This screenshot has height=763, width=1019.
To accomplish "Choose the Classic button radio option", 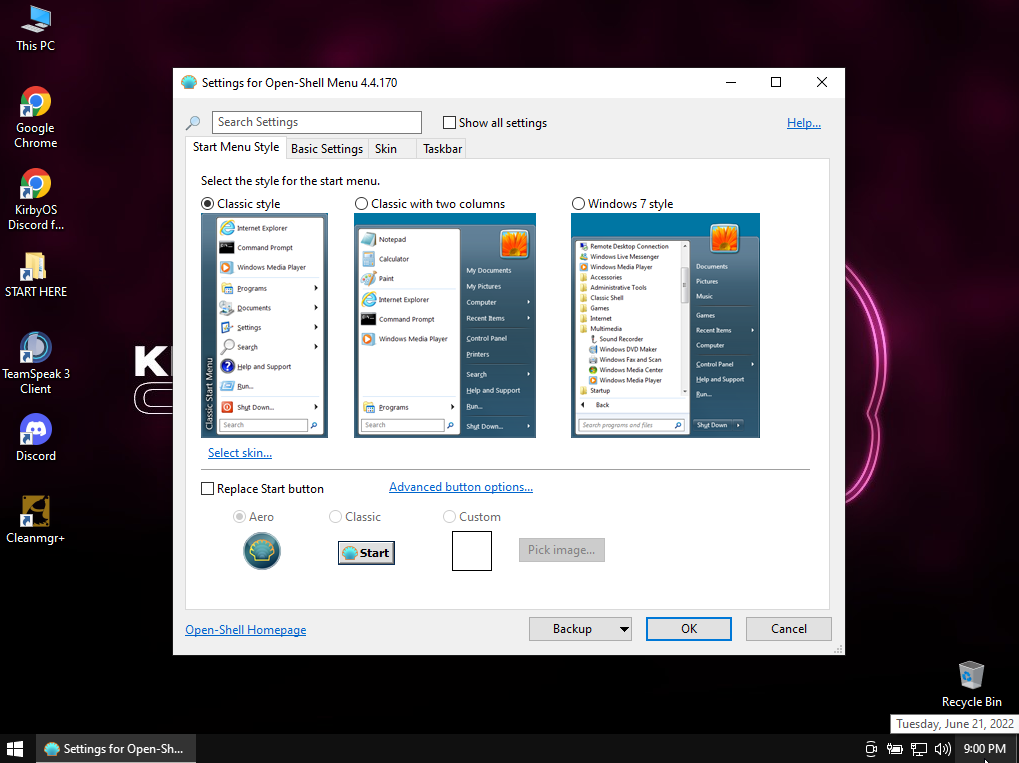I will (335, 517).
